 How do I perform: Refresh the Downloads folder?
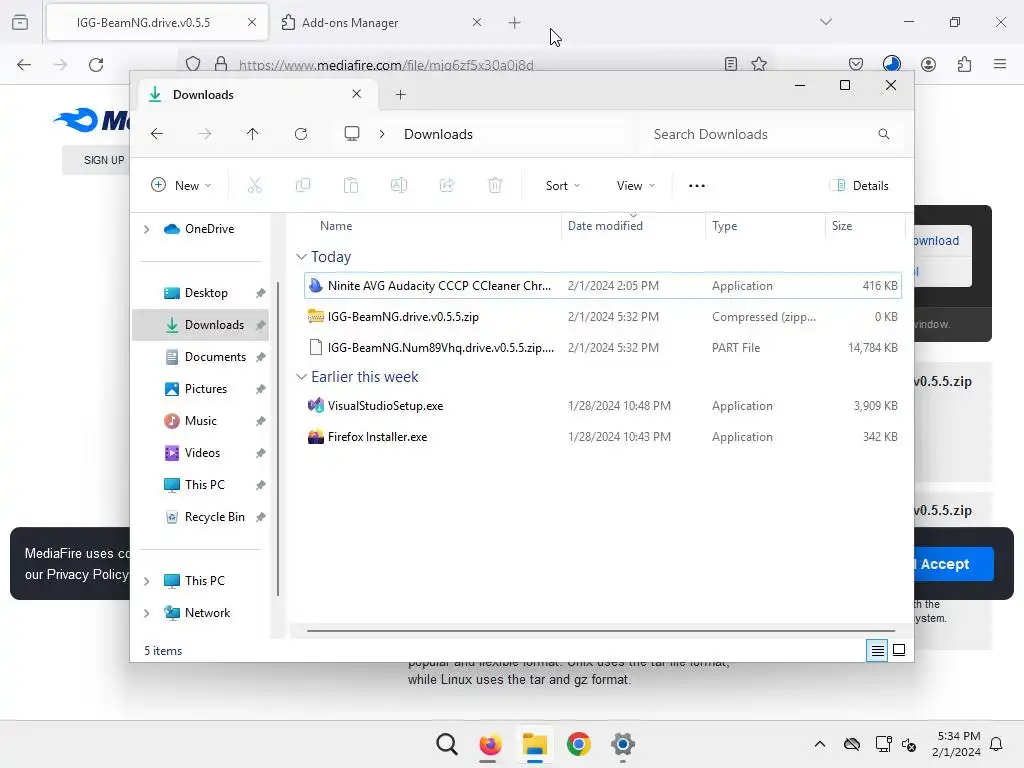pos(301,134)
